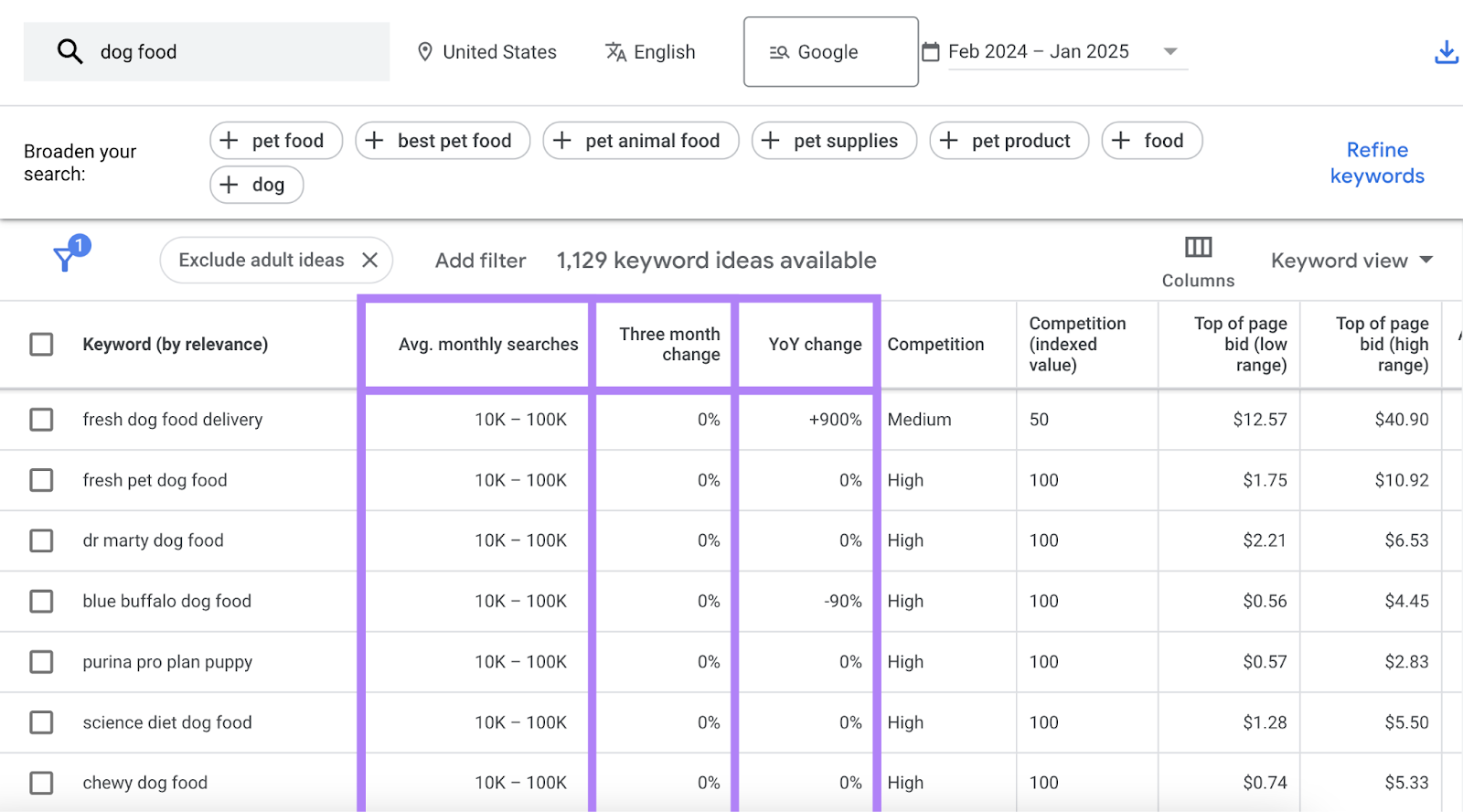Click Add filter
The height and width of the screenshot is (812, 1463).
[x=480, y=261]
